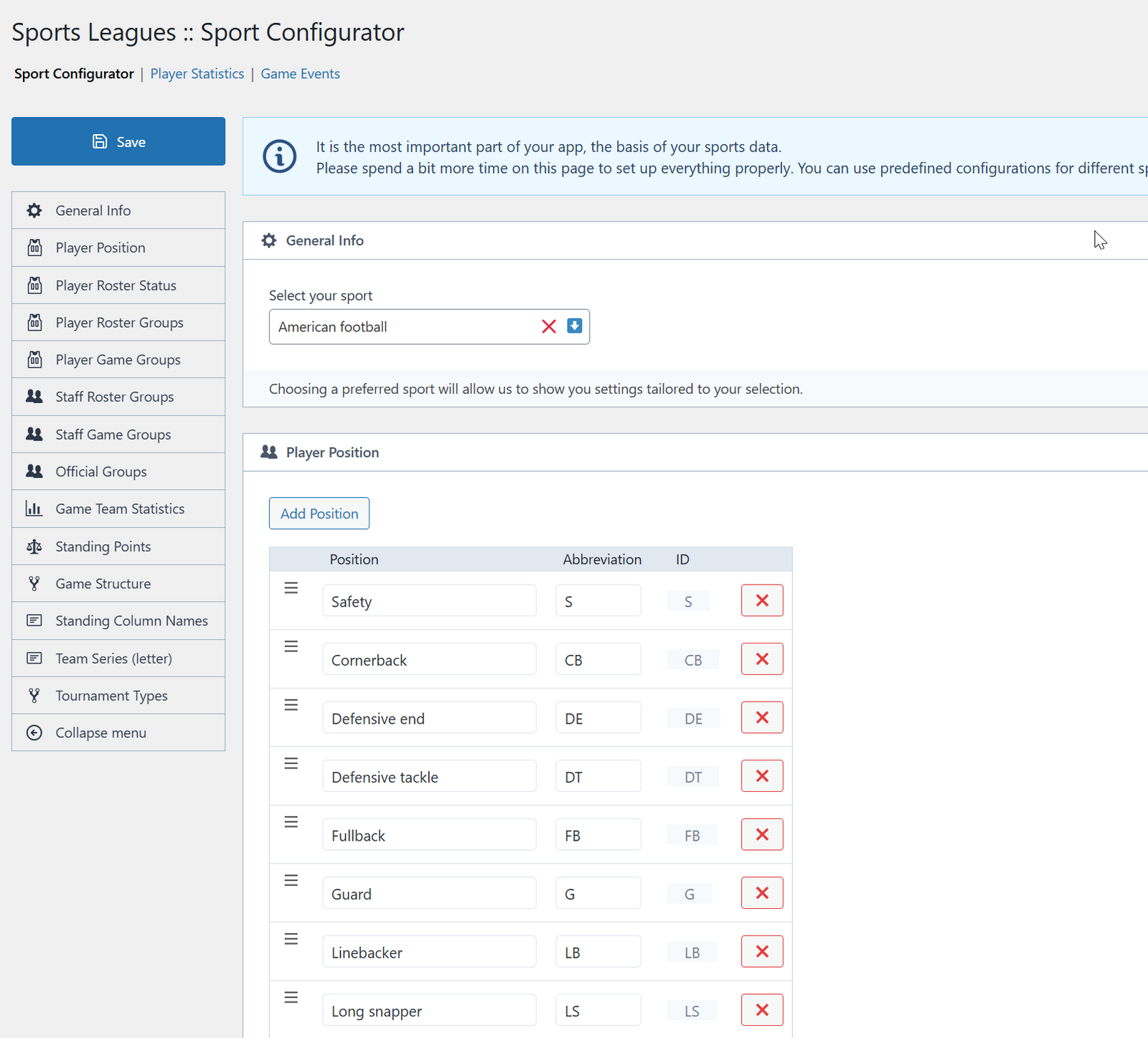The width and height of the screenshot is (1148, 1038).
Task: Collapse the sidebar menu
Action: (x=100, y=733)
